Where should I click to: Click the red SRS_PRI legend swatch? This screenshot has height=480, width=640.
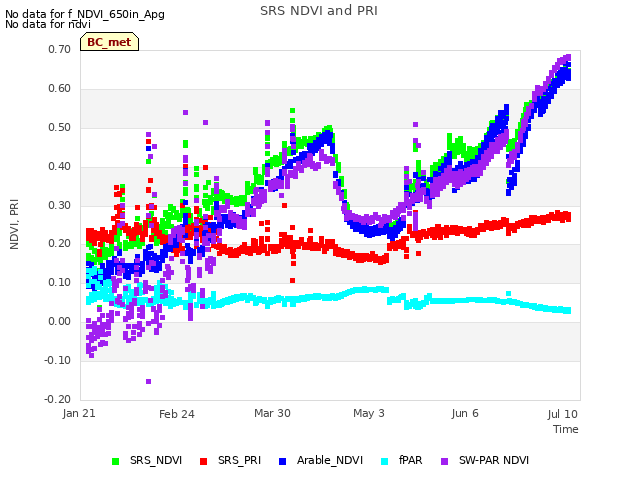(203, 461)
